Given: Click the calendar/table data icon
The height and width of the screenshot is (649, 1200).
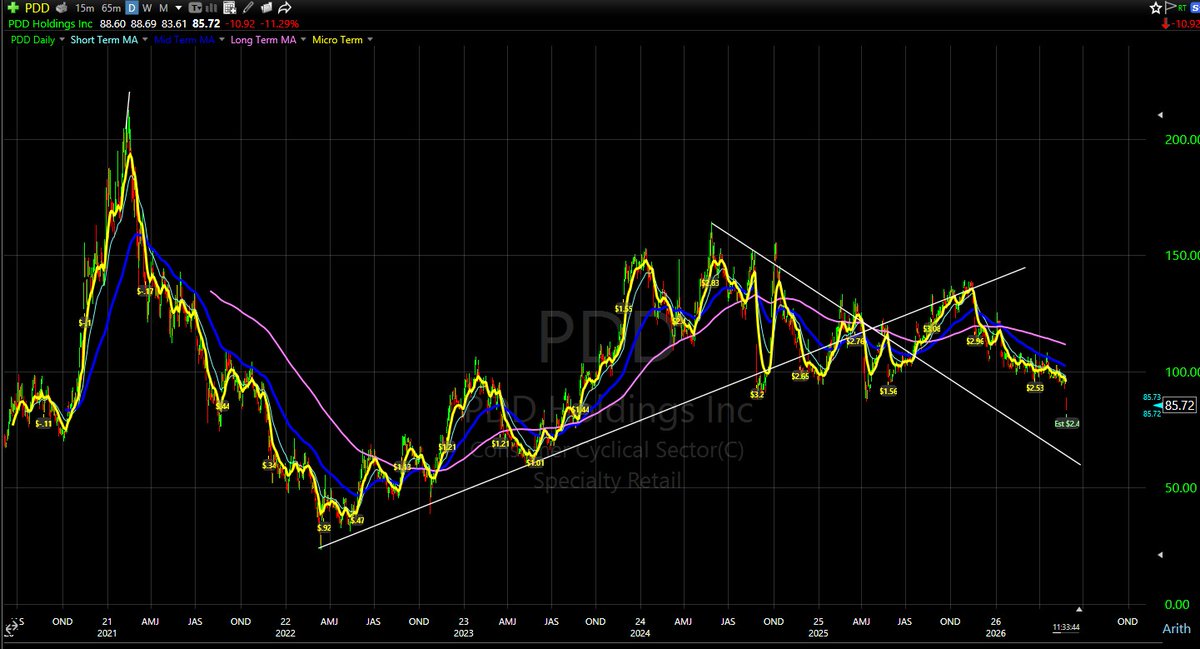Looking at the screenshot, I should point(229,8).
